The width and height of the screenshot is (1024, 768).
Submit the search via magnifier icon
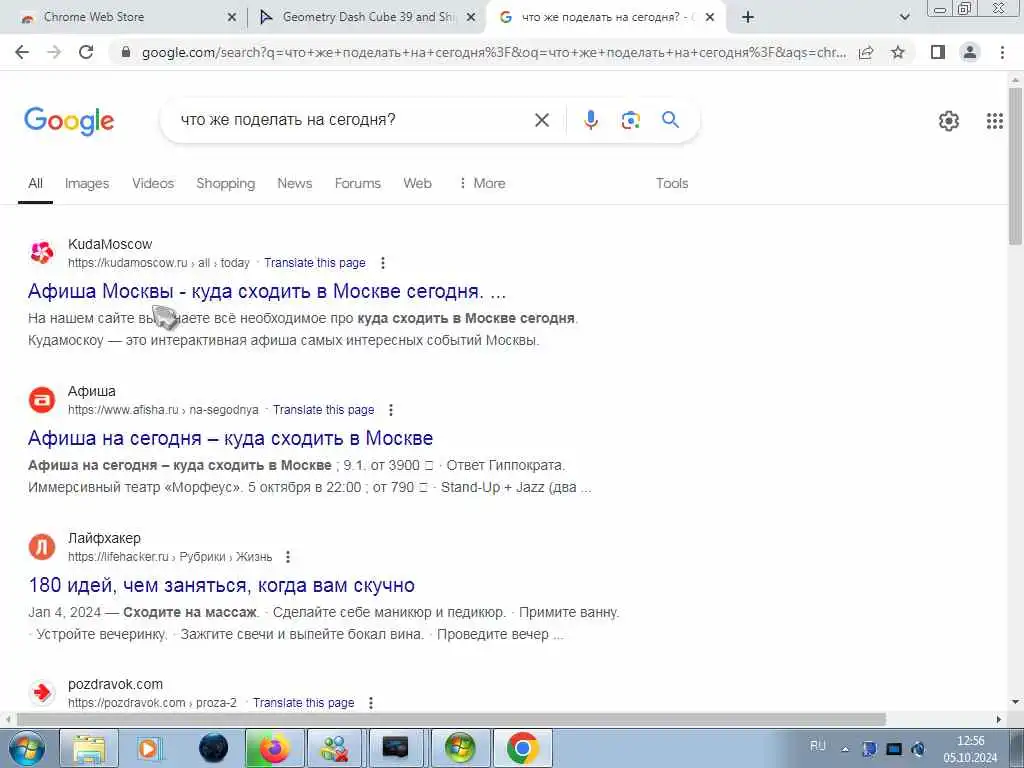click(x=670, y=120)
